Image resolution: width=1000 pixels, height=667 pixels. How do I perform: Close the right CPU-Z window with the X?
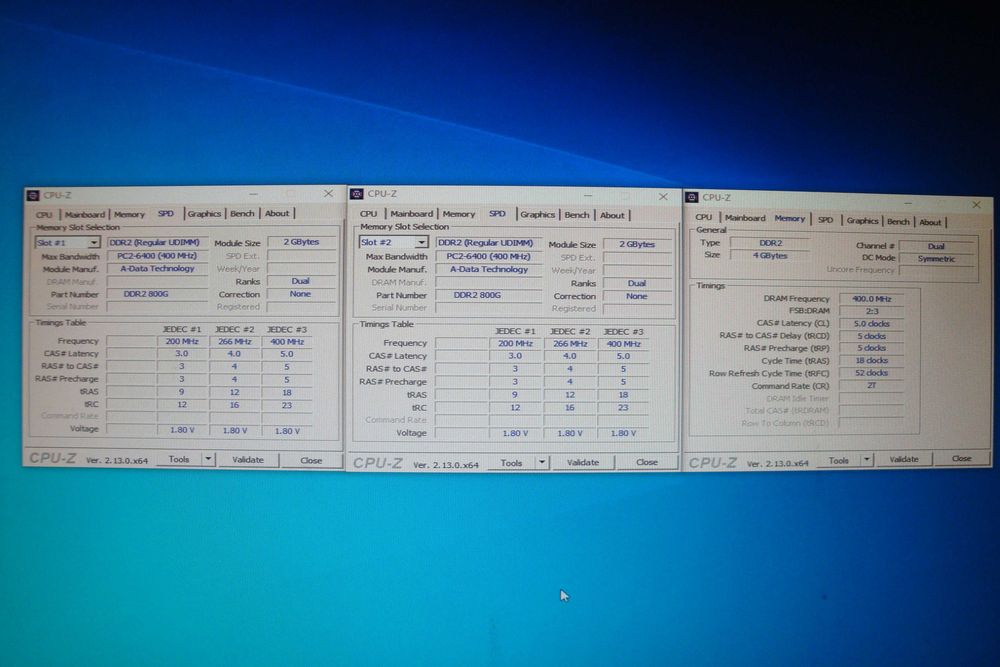tap(976, 205)
